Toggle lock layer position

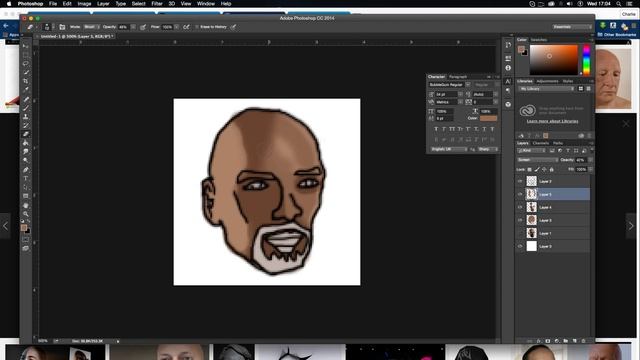544,169
